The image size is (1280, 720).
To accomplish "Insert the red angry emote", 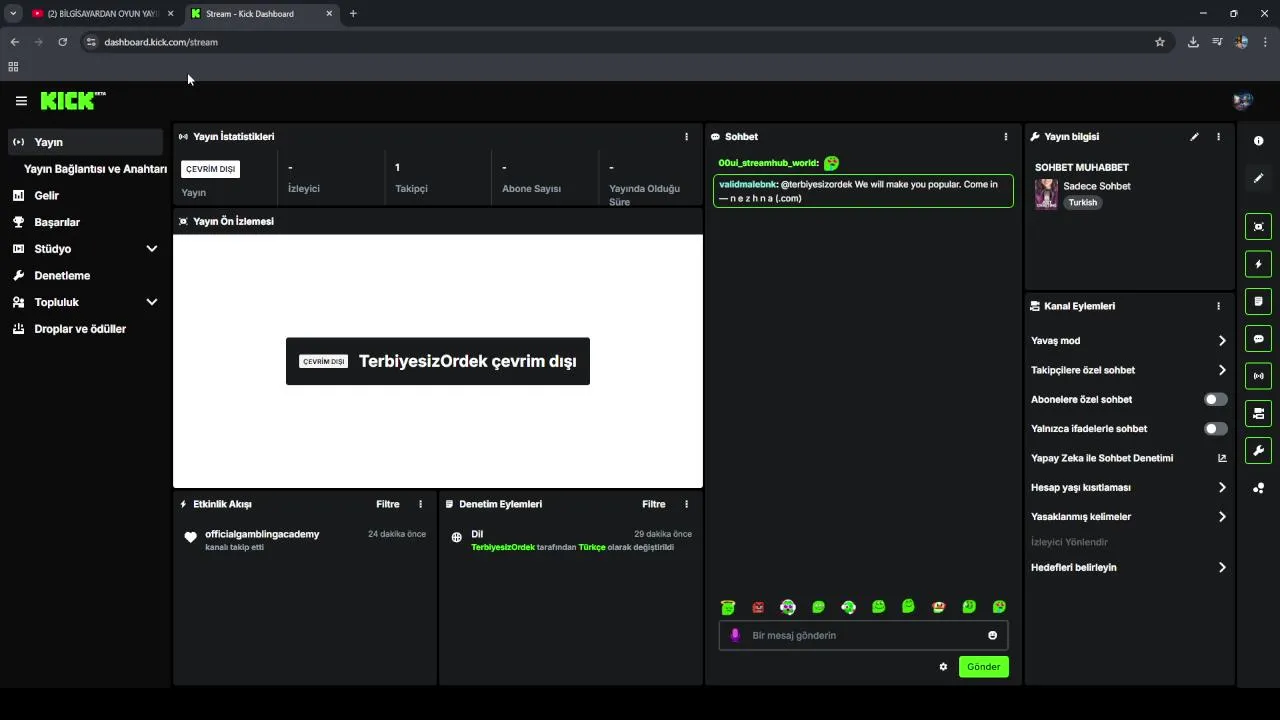I will [758, 607].
